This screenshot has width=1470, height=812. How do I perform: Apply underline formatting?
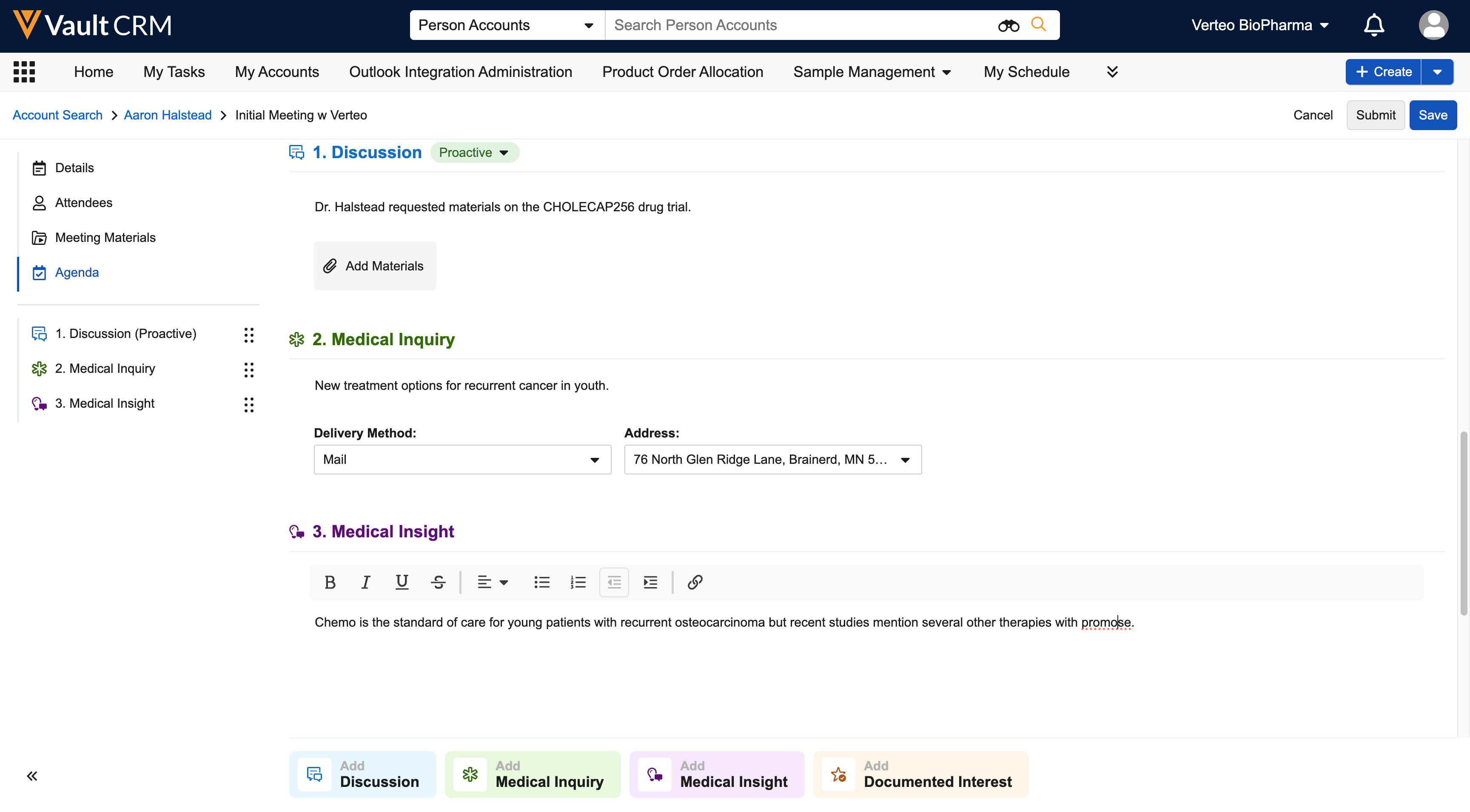pos(402,582)
